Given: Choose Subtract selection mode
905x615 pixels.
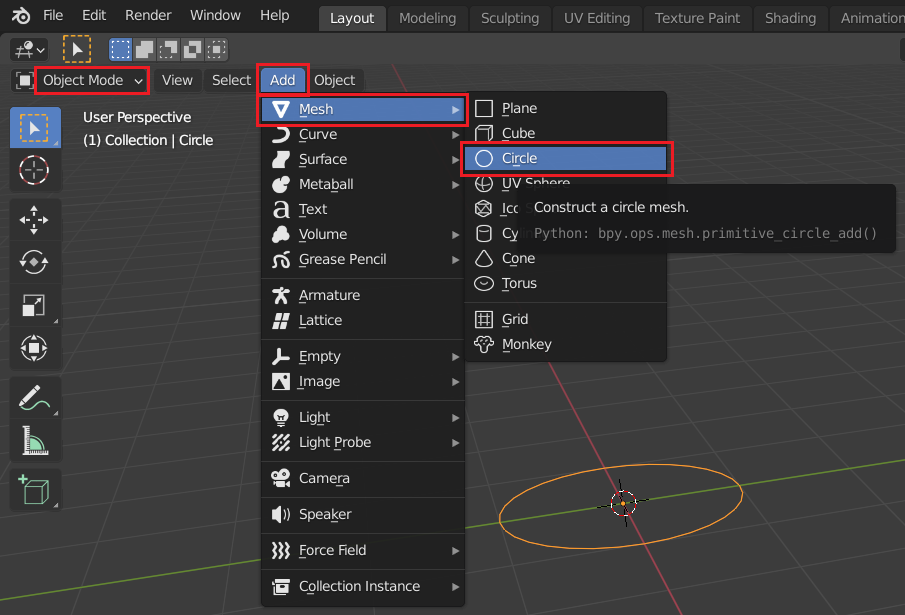Looking at the screenshot, I should pyautogui.click(x=168, y=50).
